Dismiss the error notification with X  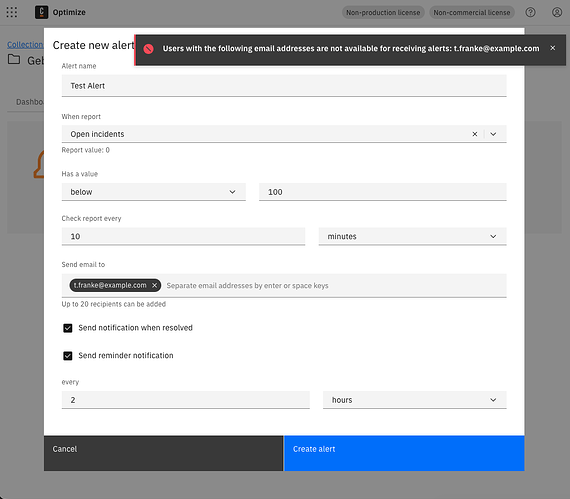coord(553,48)
